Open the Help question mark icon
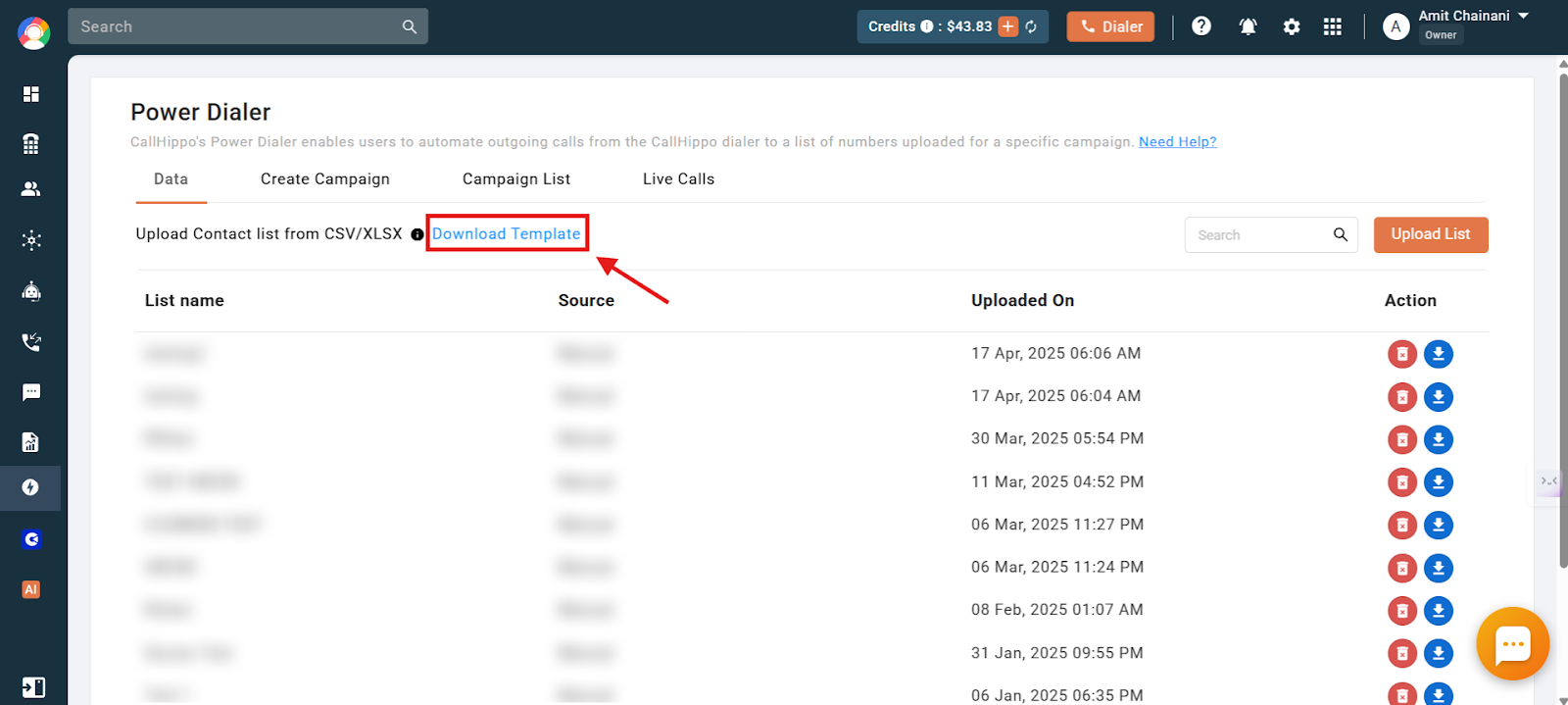Viewport: 1568px width, 705px height. point(1201,26)
